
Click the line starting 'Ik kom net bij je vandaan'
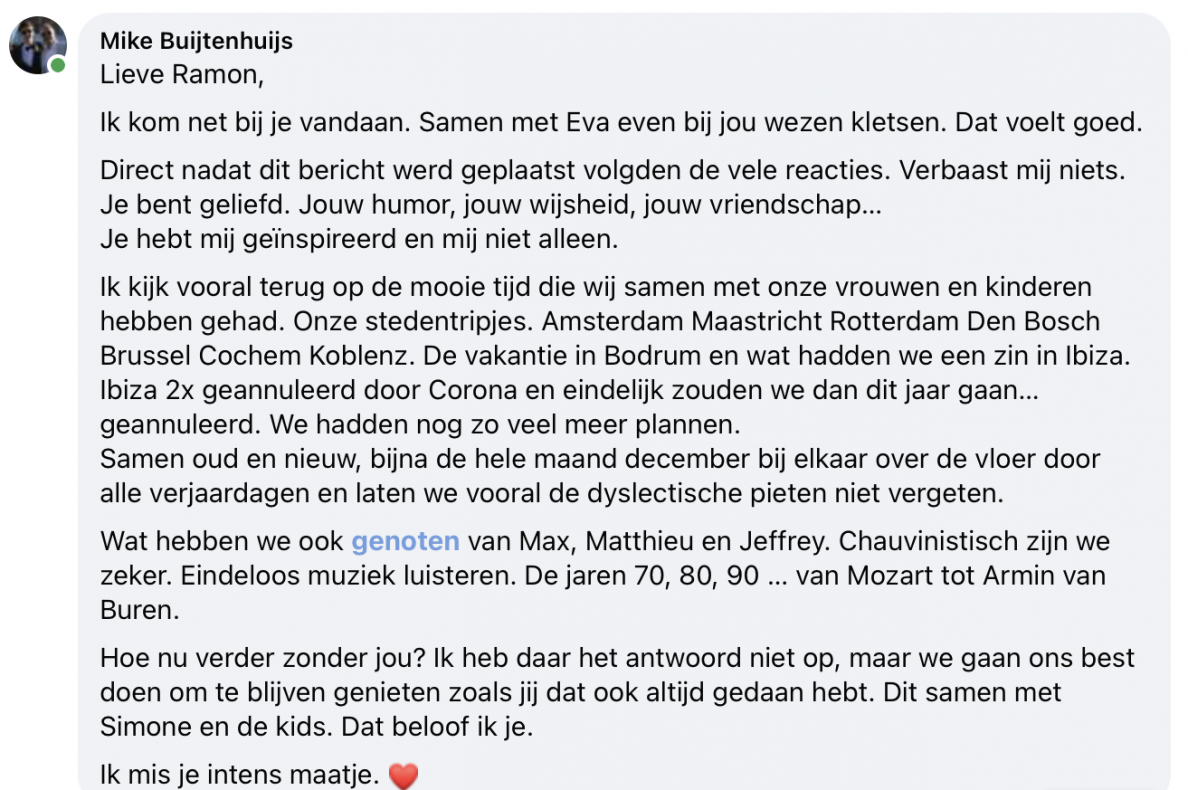pyautogui.click(x=621, y=122)
